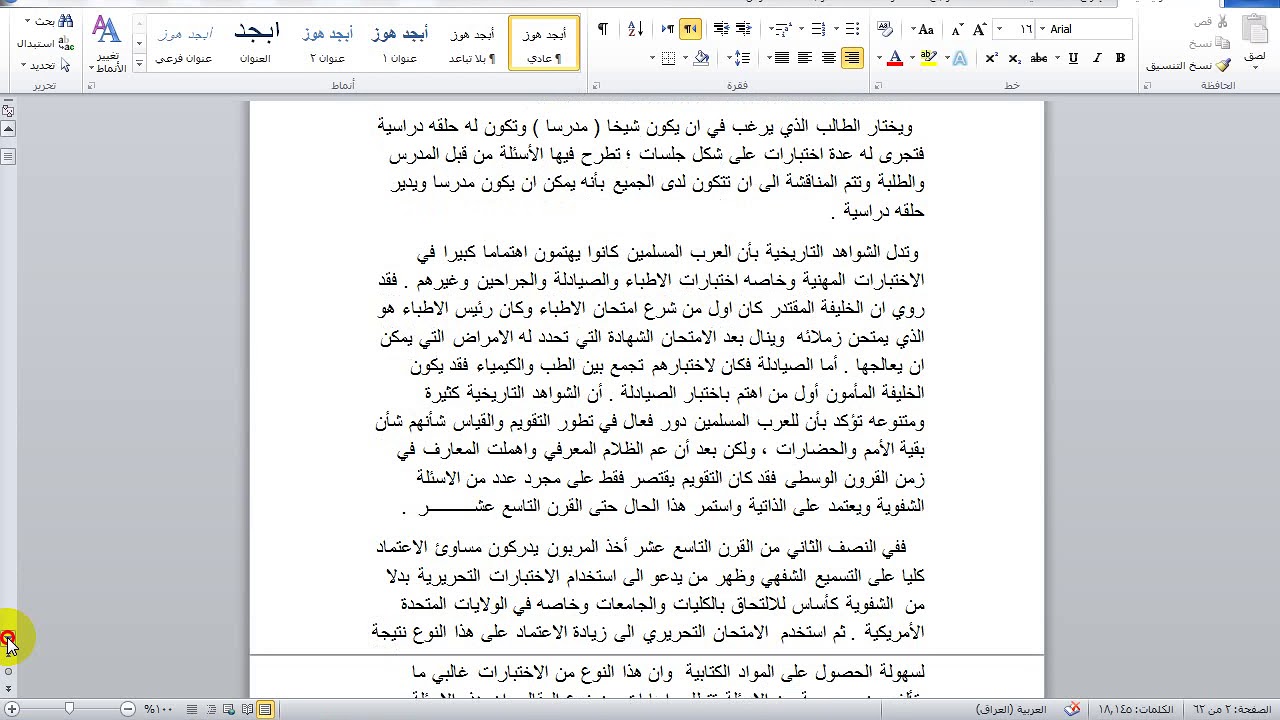Move the zoom slider handle
Screen dimensions: 1280x720
[x=69, y=709]
